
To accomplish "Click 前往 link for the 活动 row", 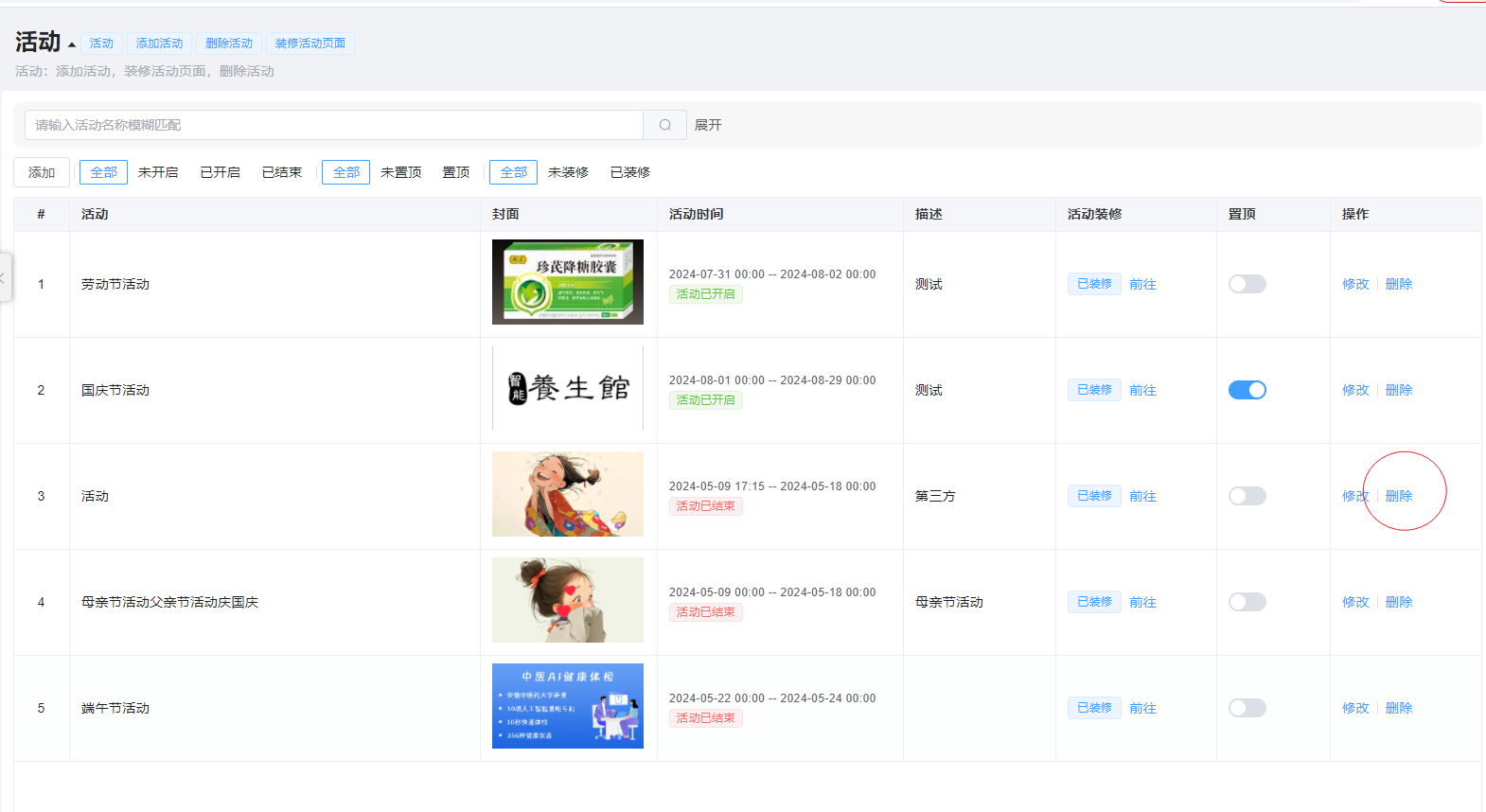I will tap(1142, 496).
